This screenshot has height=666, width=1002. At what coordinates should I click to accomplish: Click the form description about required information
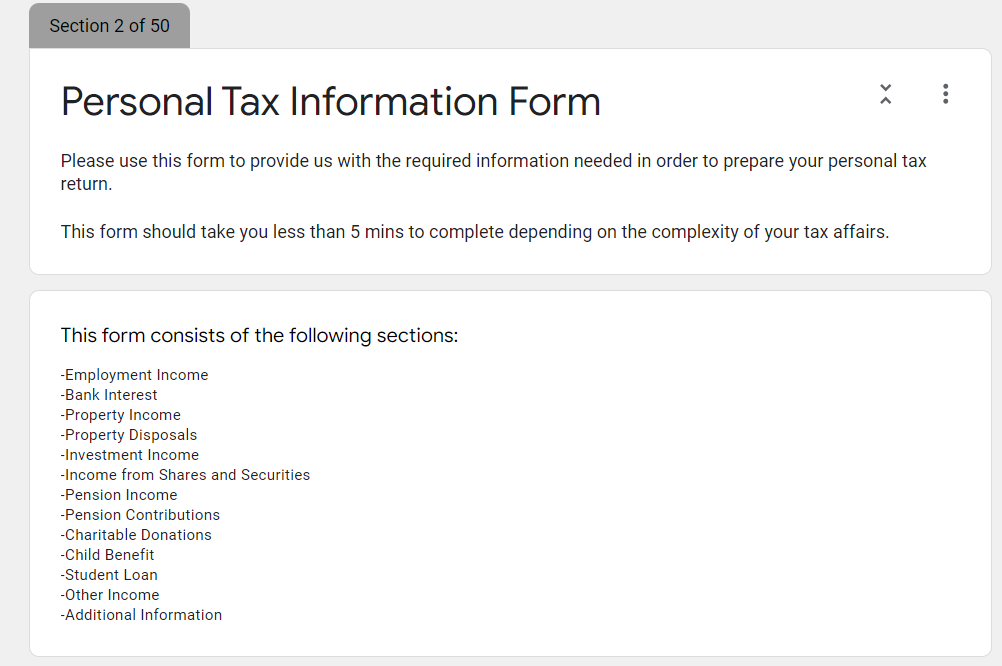coord(493,172)
